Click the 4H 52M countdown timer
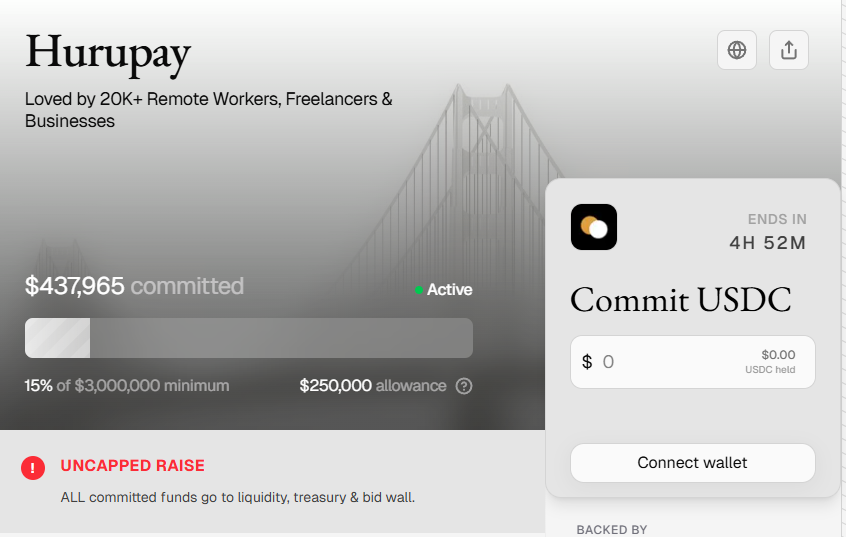Screen dimensions: 846x537 (x=767, y=242)
